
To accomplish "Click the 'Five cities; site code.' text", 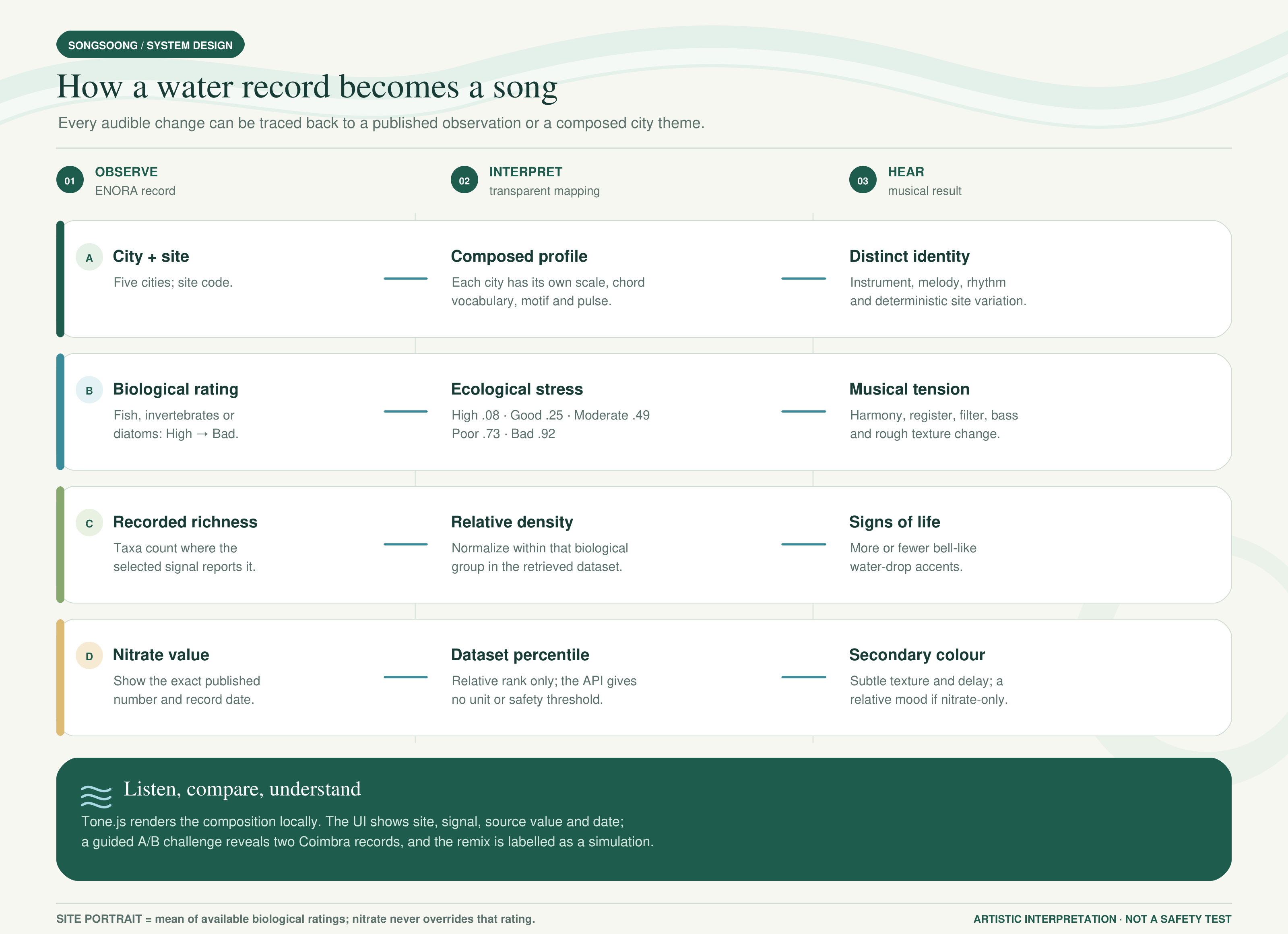I will 173,282.
